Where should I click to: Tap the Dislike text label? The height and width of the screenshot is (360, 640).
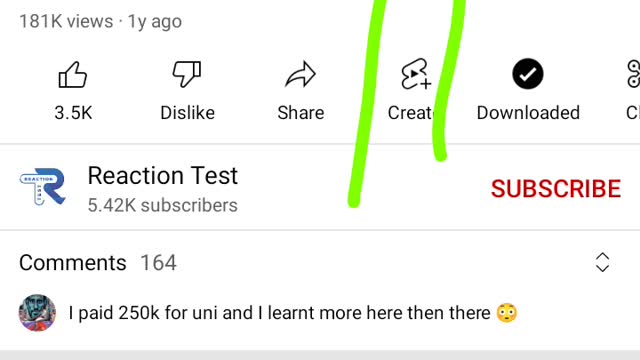187,113
